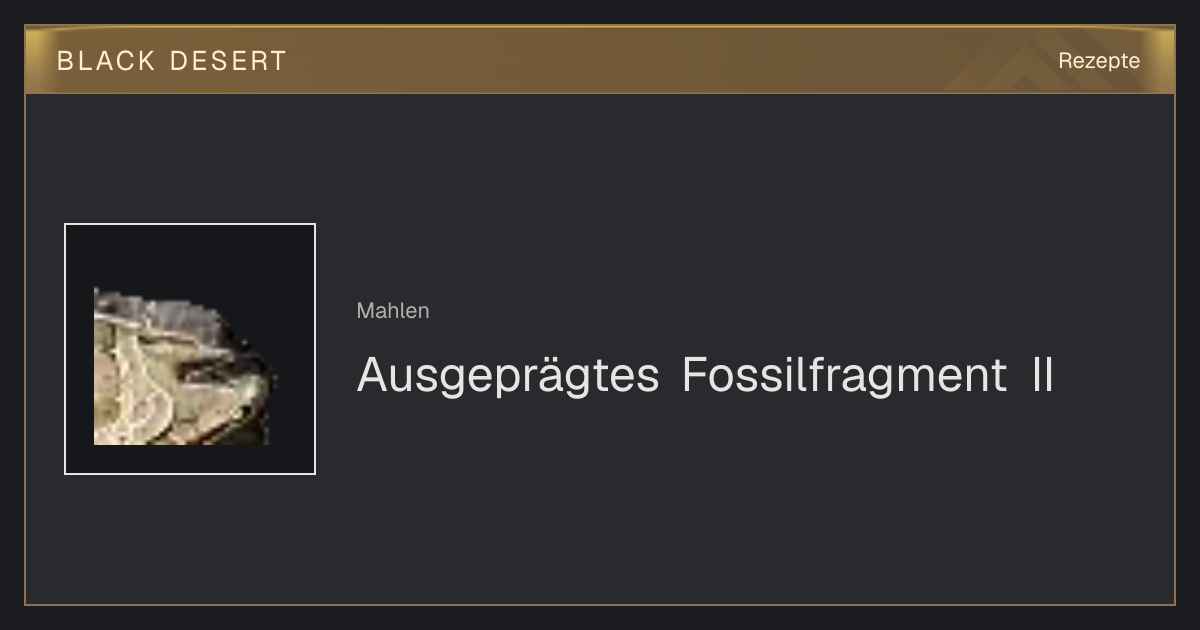This screenshot has height=630, width=1200.
Task: Click the white-bordered item thumbnail frame
Action: coord(190,349)
